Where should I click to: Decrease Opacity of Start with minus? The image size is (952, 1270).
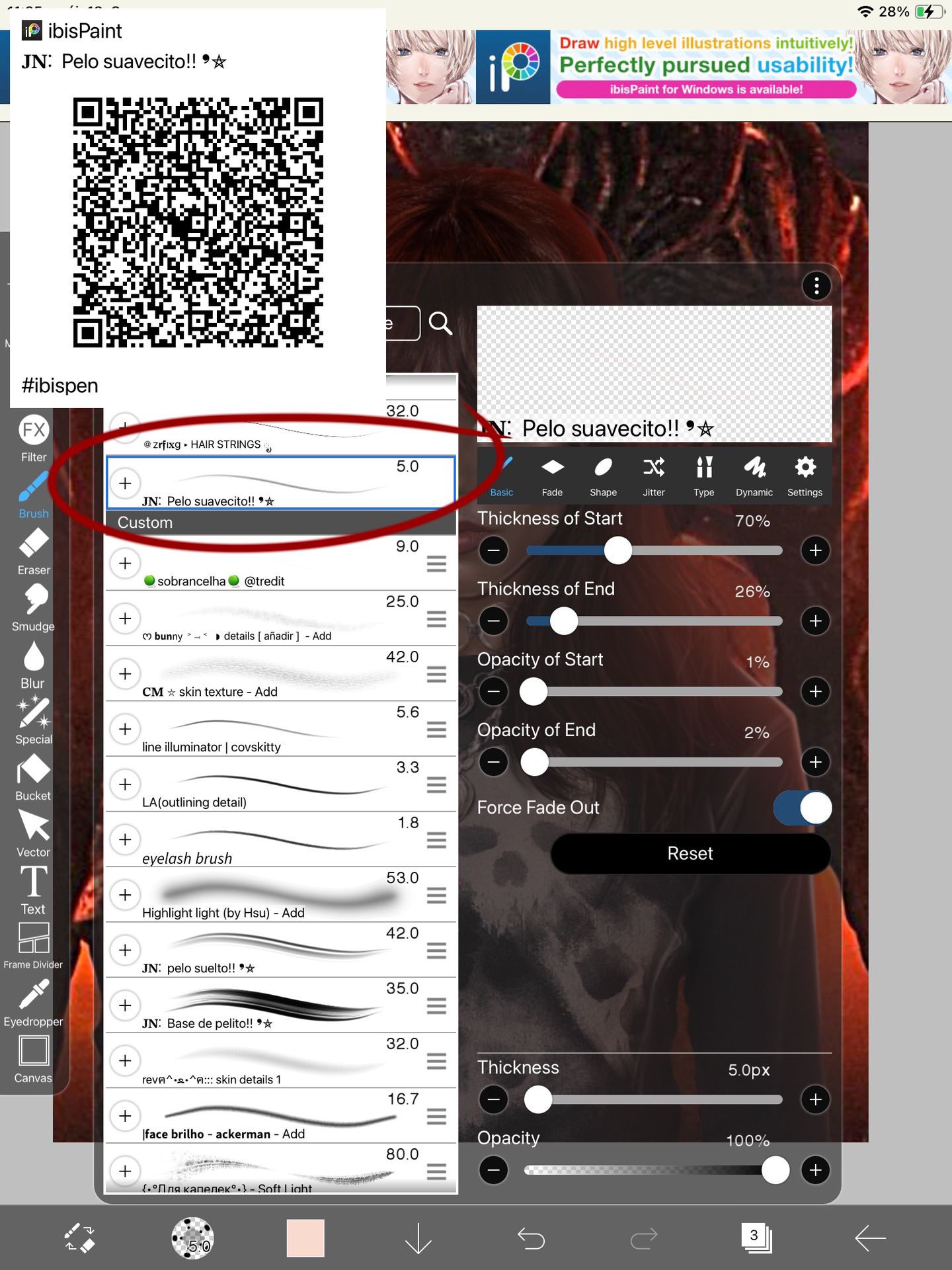click(x=494, y=692)
